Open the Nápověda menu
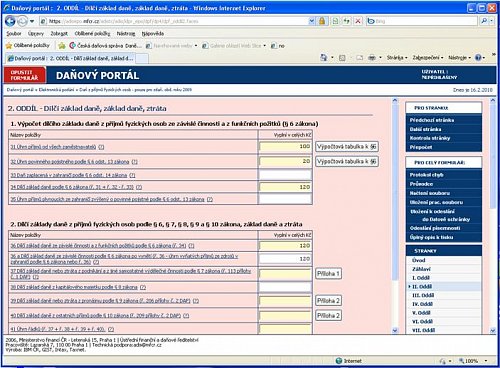 [x=153, y=33]
